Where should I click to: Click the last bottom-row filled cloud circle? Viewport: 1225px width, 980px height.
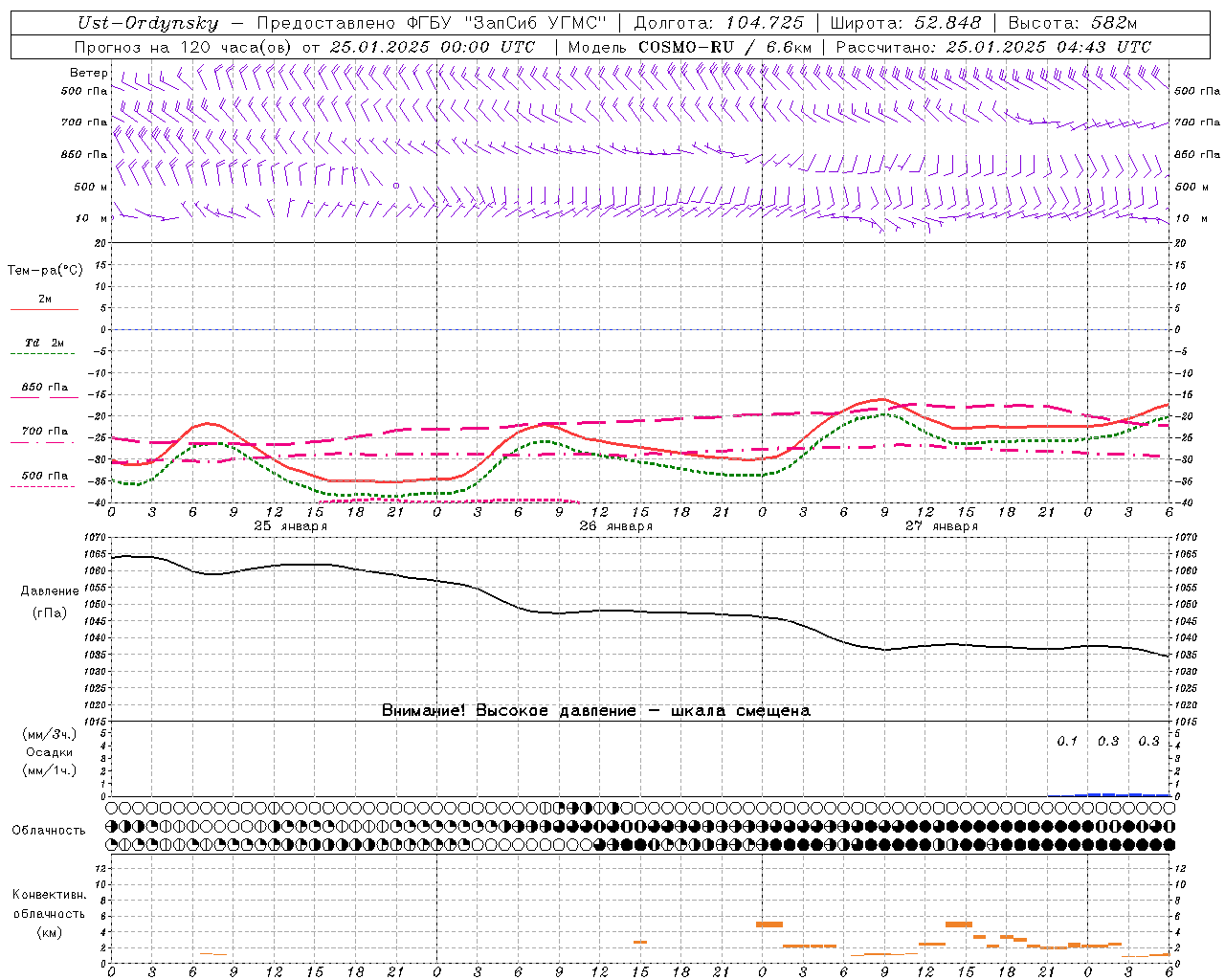coord(1169,844)
